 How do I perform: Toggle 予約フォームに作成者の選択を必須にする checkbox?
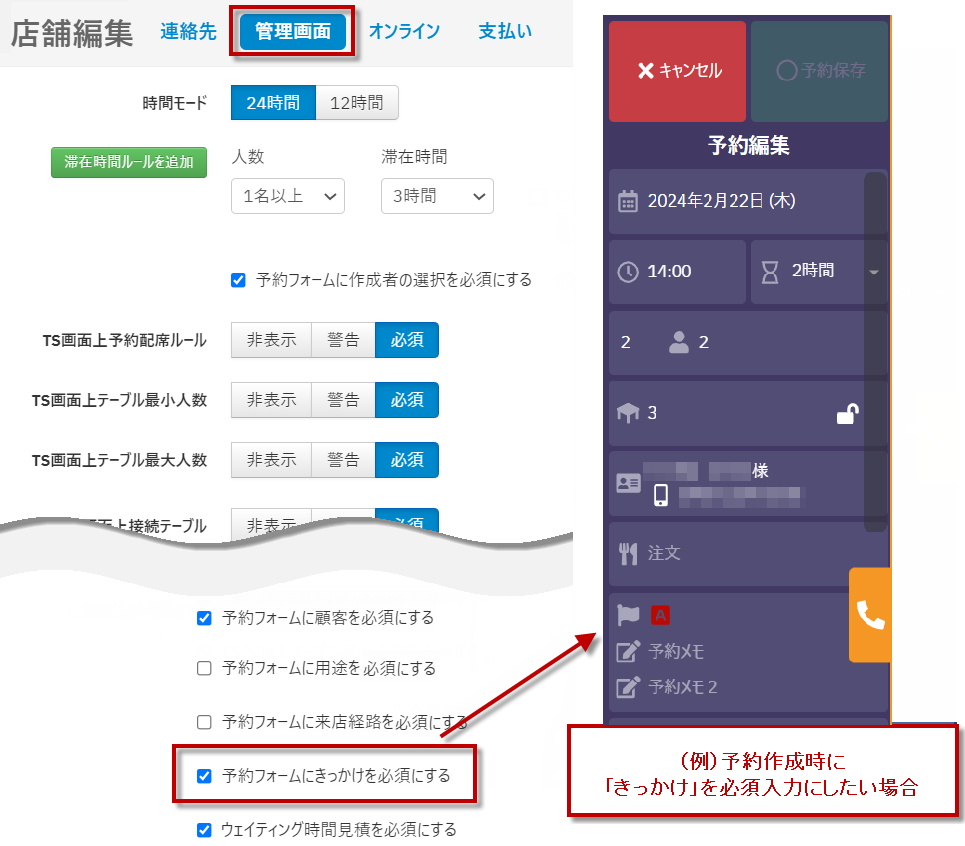[238, 280]
